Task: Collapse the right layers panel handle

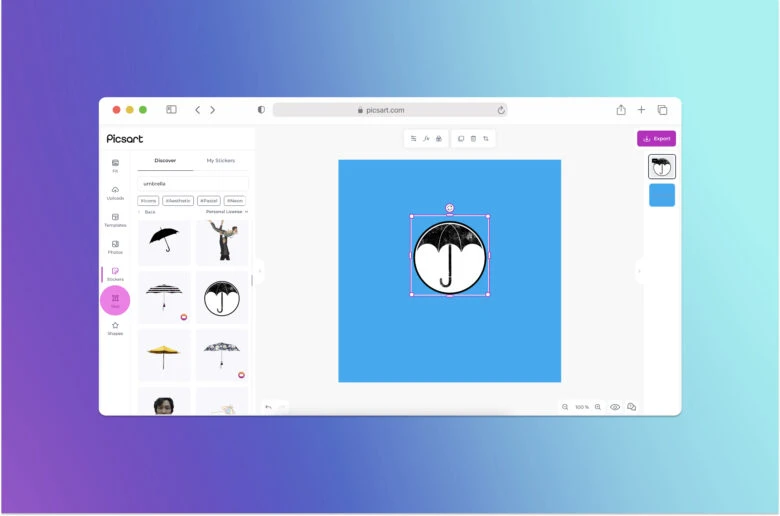Action: click(x=639, y=270)
